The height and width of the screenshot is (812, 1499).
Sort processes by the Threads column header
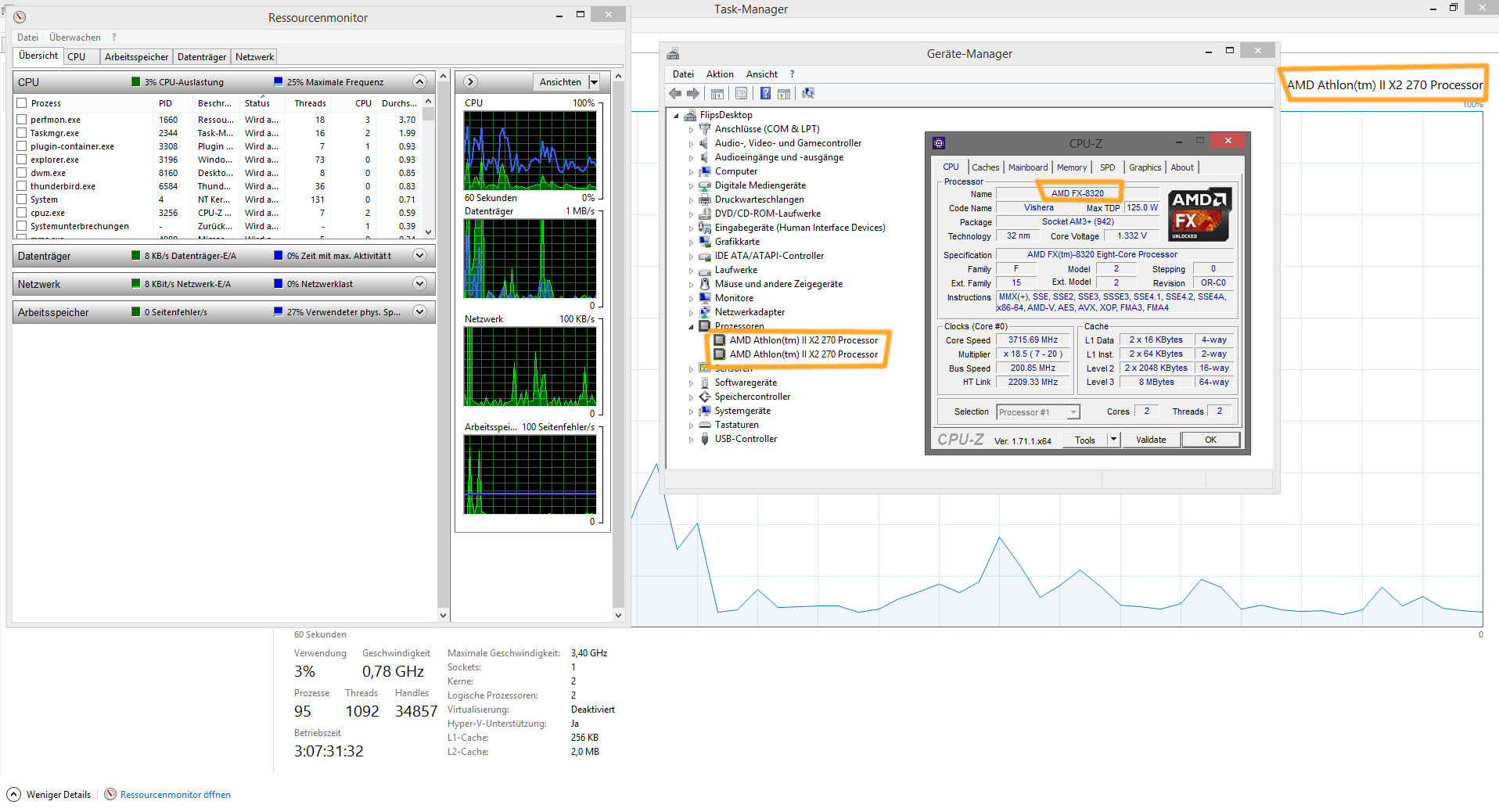[310, 103]
